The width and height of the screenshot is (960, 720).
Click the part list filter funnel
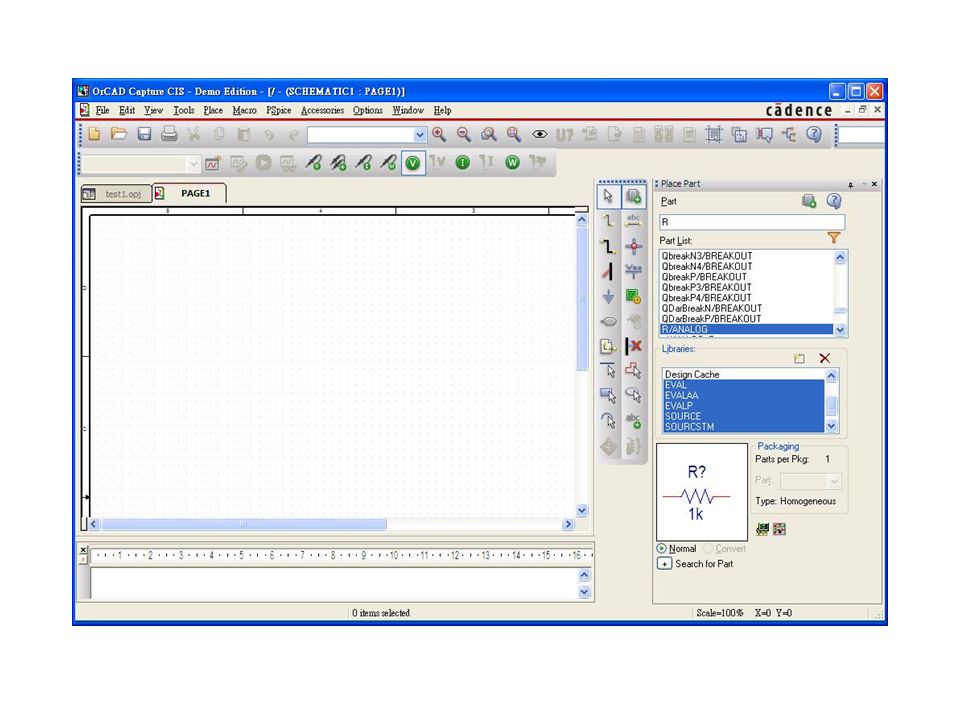click(834, 238)
